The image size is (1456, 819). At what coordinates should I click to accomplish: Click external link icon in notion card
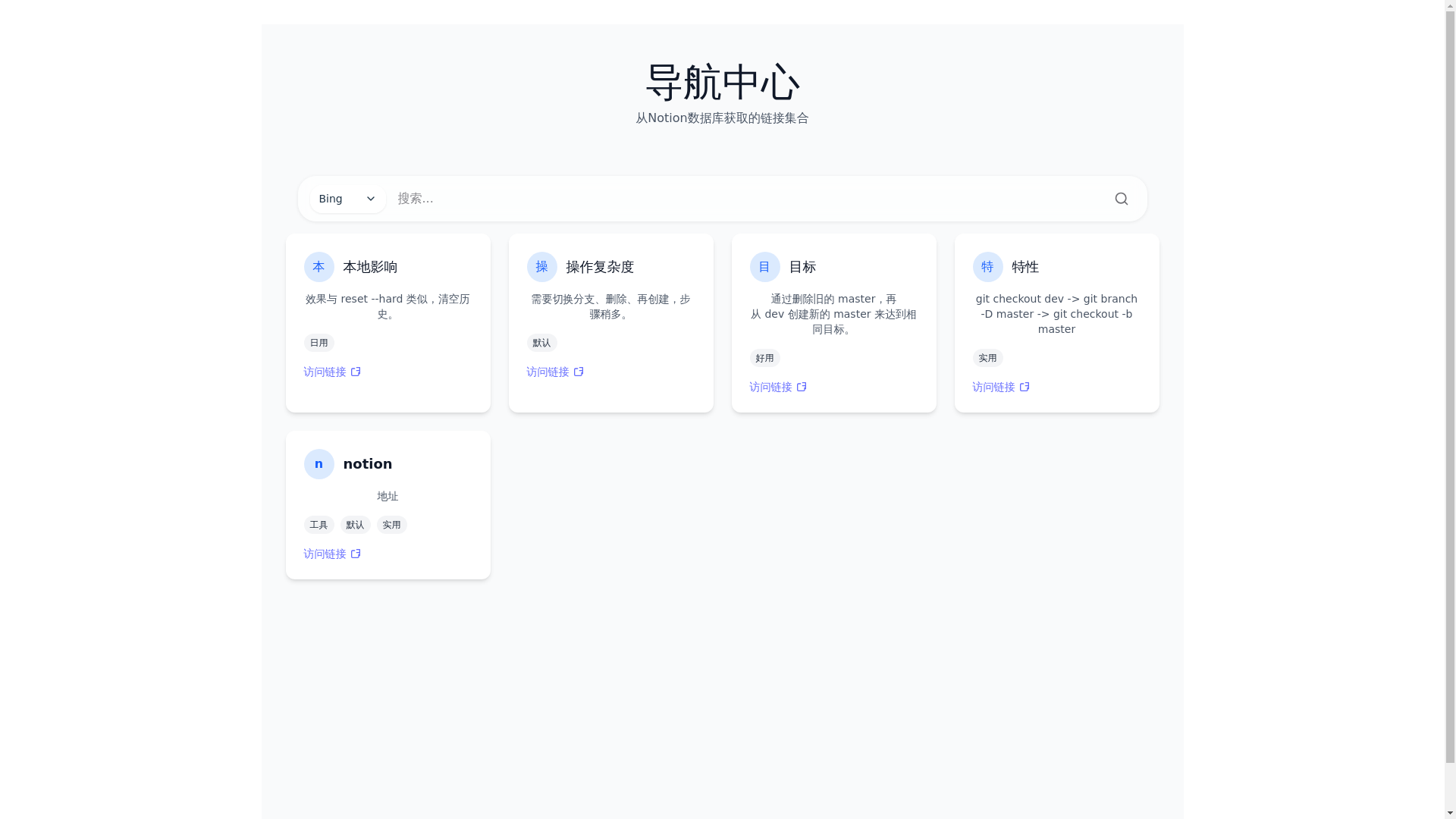click(x=356, y=554)
